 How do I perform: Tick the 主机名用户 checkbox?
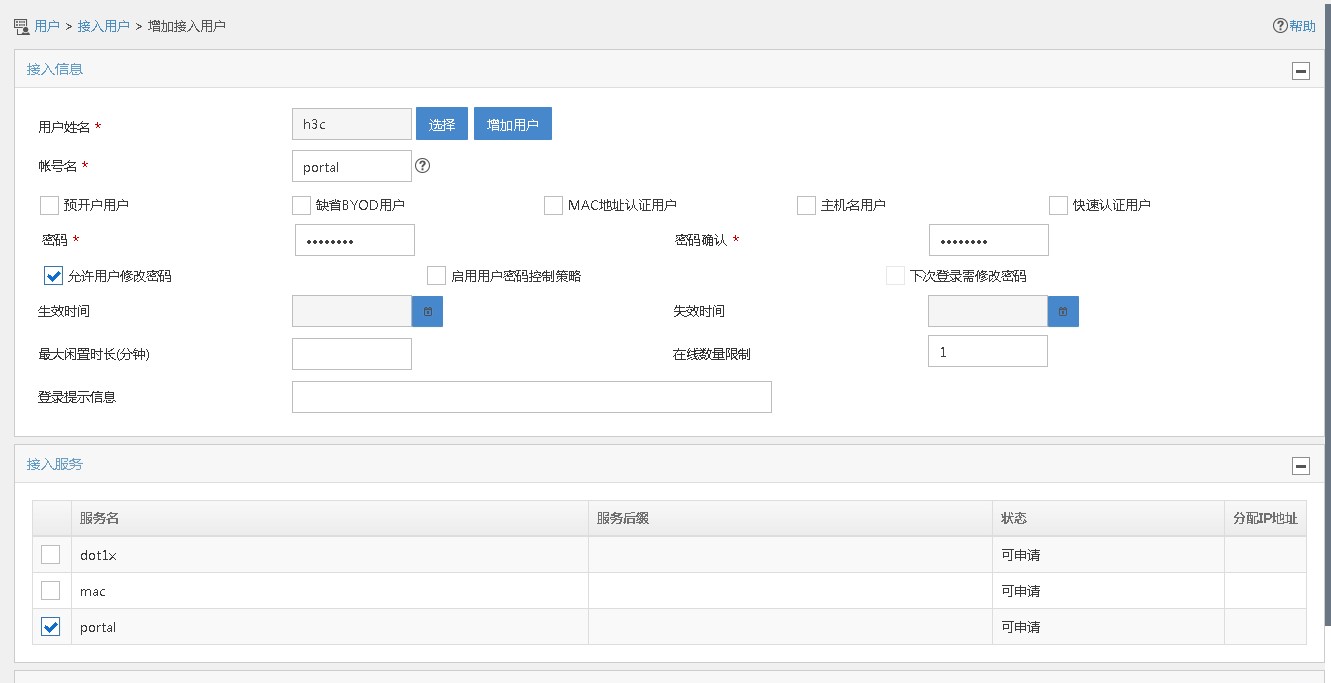[806, 205]
